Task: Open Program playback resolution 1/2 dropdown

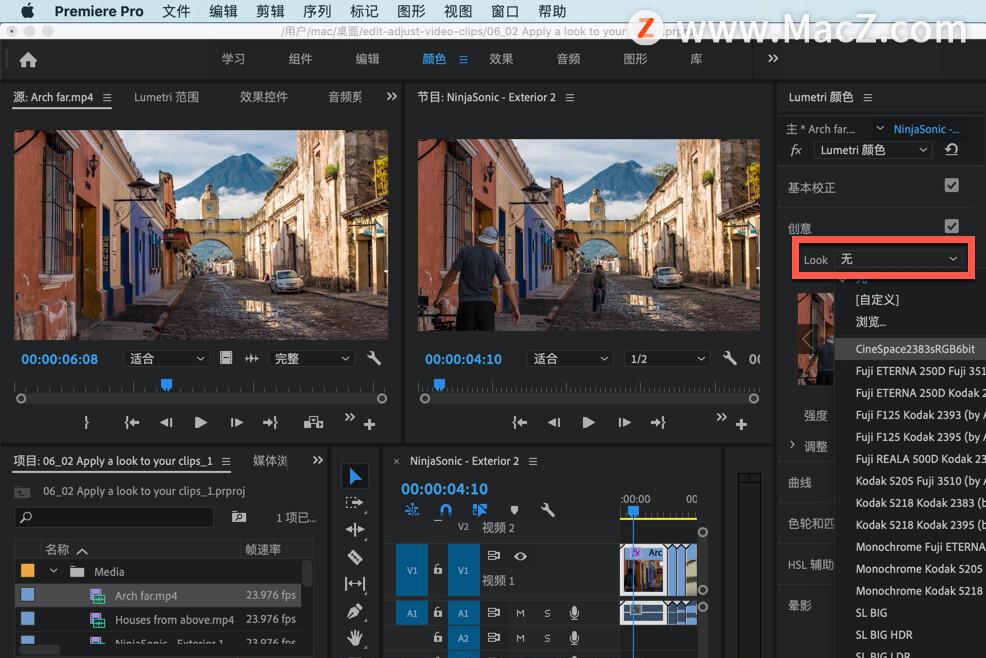Action: point(667,359)
